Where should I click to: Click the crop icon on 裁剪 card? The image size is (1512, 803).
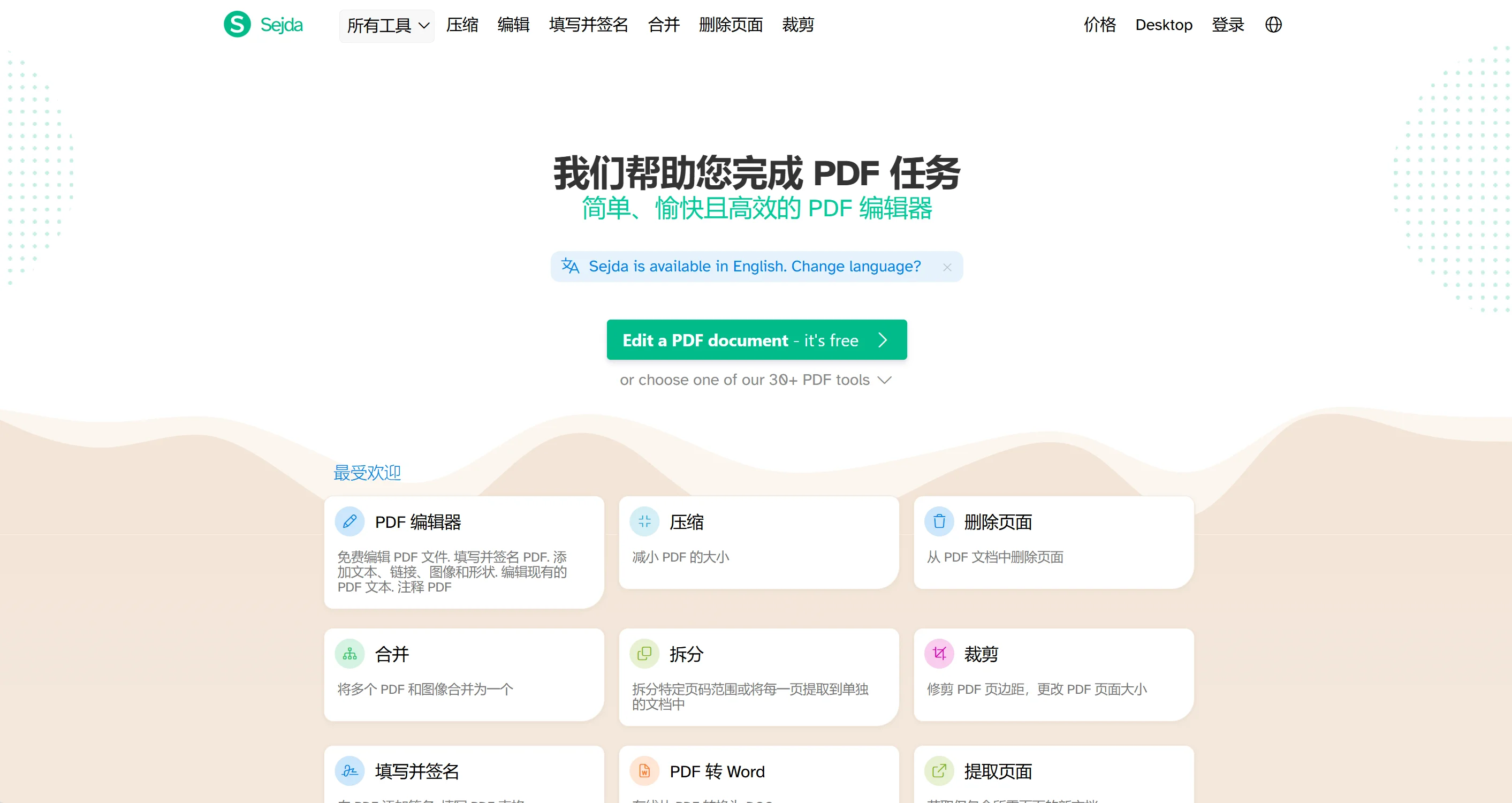tap(939, 653)
